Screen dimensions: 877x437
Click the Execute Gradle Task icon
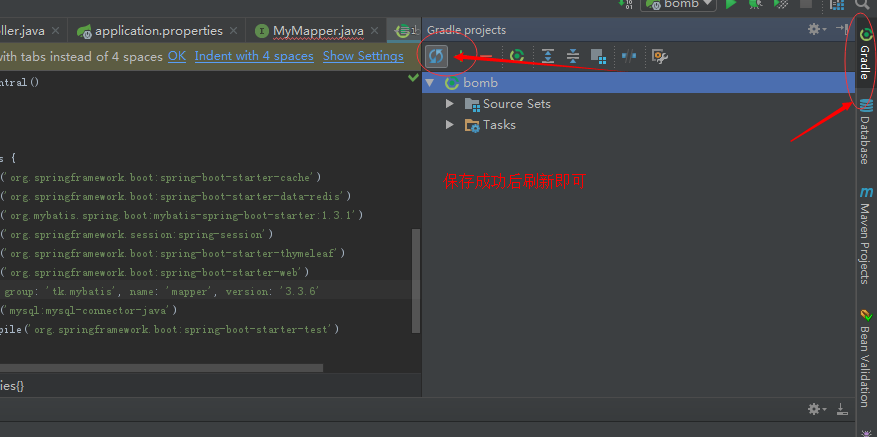(x=517, y=56)
